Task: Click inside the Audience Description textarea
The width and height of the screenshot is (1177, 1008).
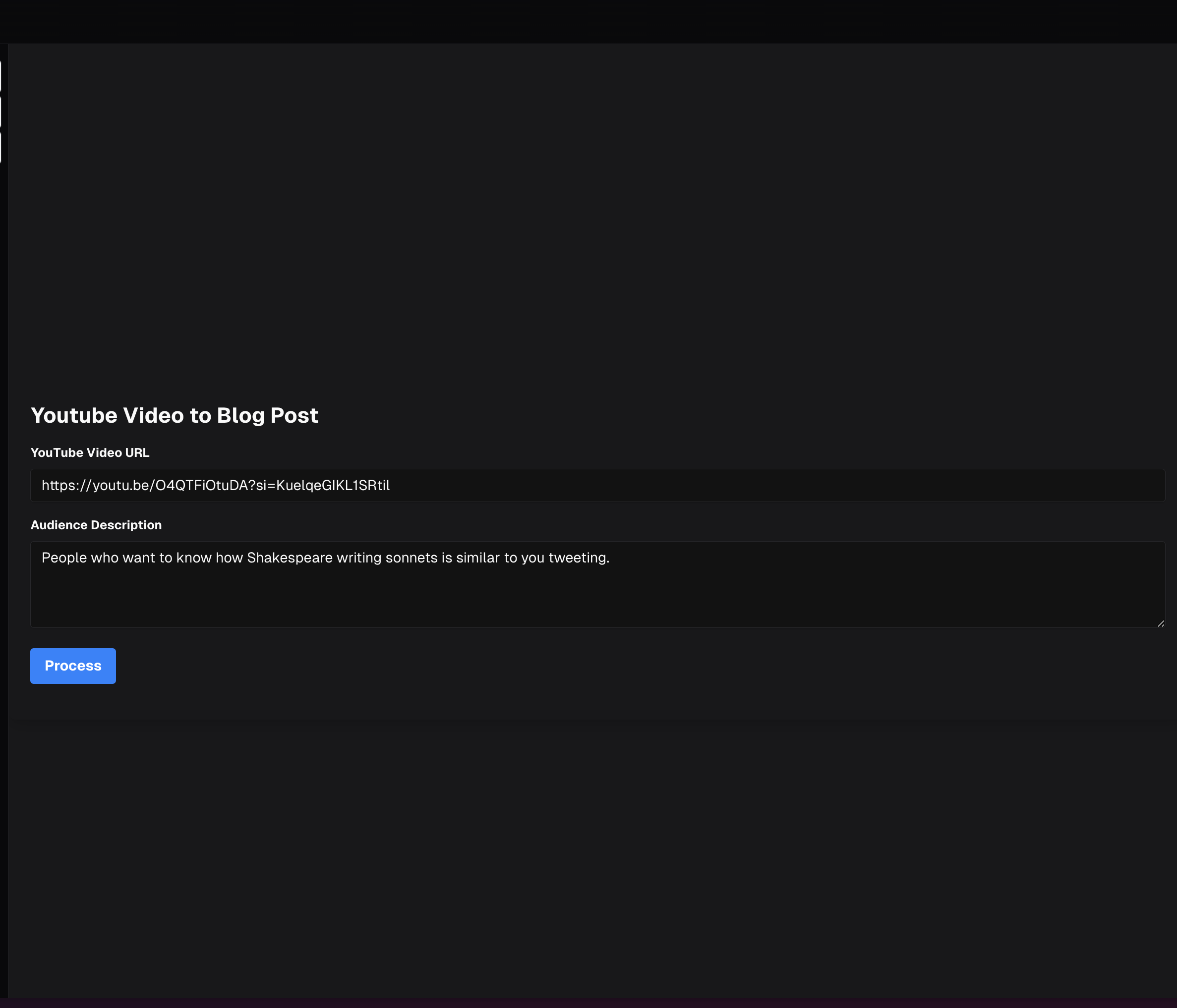Action: (596, 585)
